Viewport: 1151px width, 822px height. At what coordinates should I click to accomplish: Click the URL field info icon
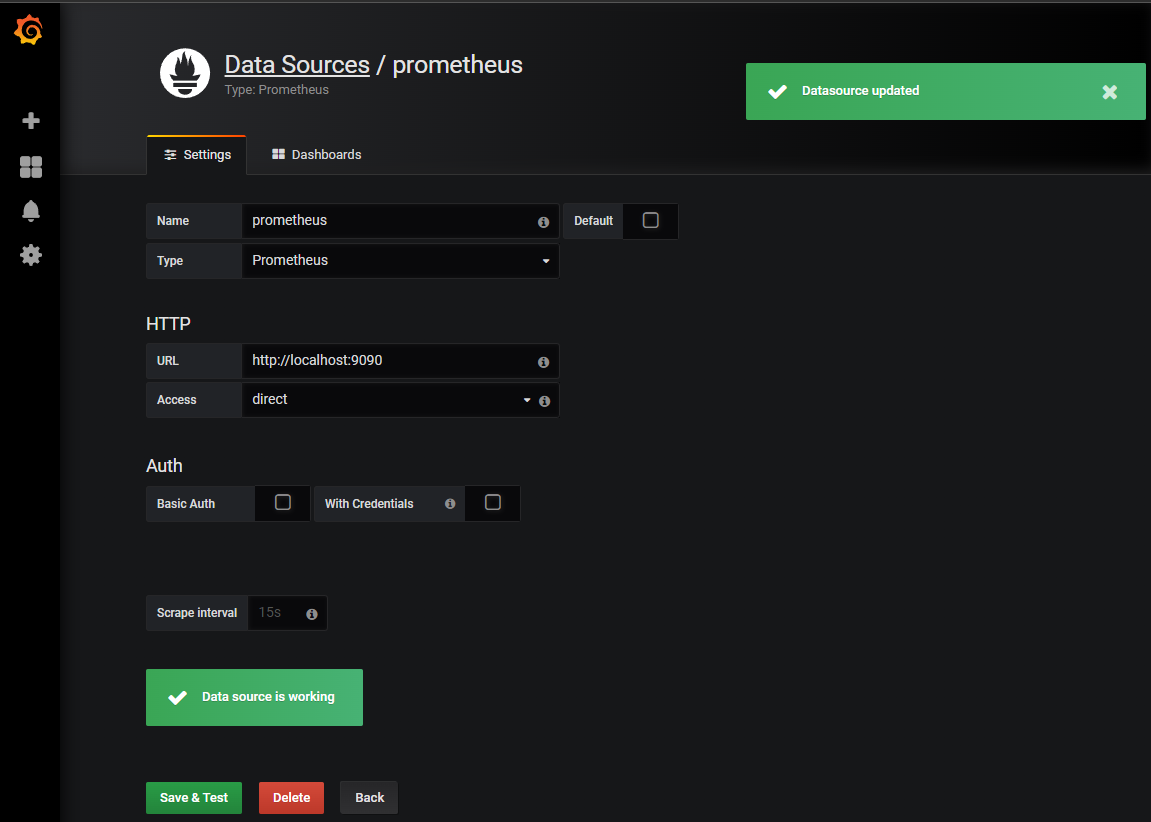coord(543,362)
